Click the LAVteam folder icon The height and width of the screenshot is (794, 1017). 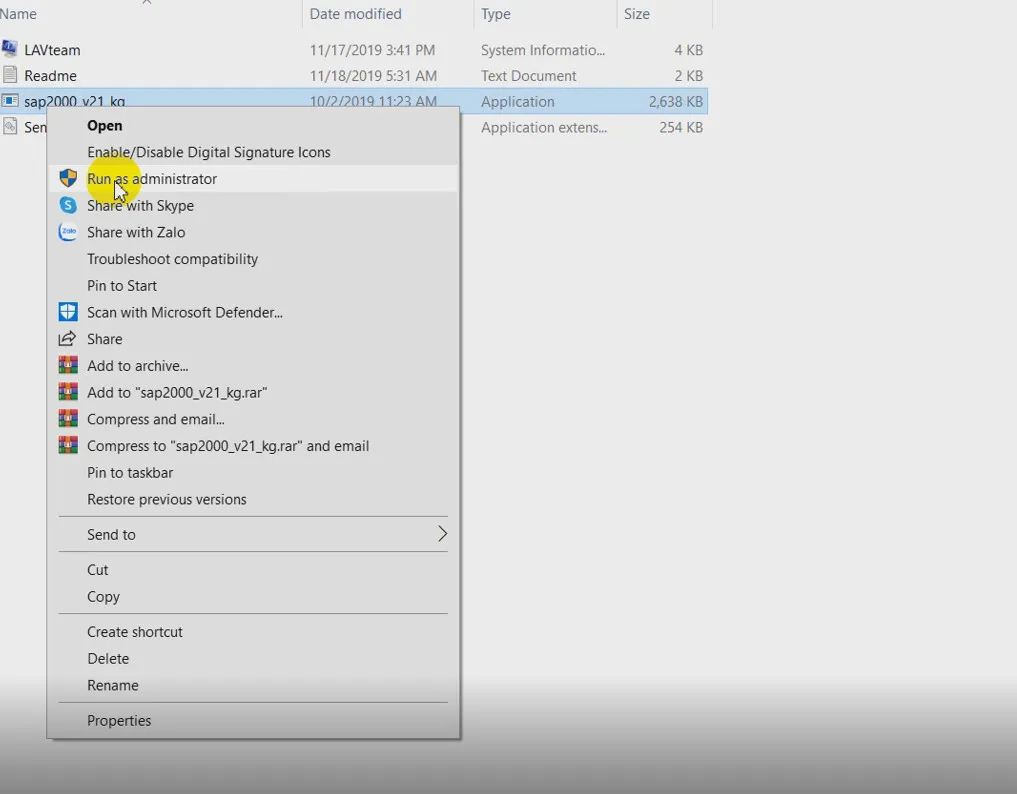point(13,49)
